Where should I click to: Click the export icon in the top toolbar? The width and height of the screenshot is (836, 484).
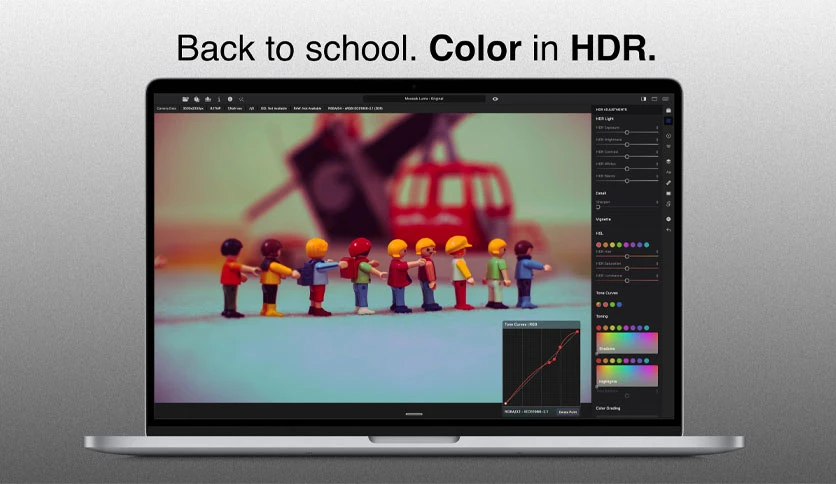tap(208, 99)
